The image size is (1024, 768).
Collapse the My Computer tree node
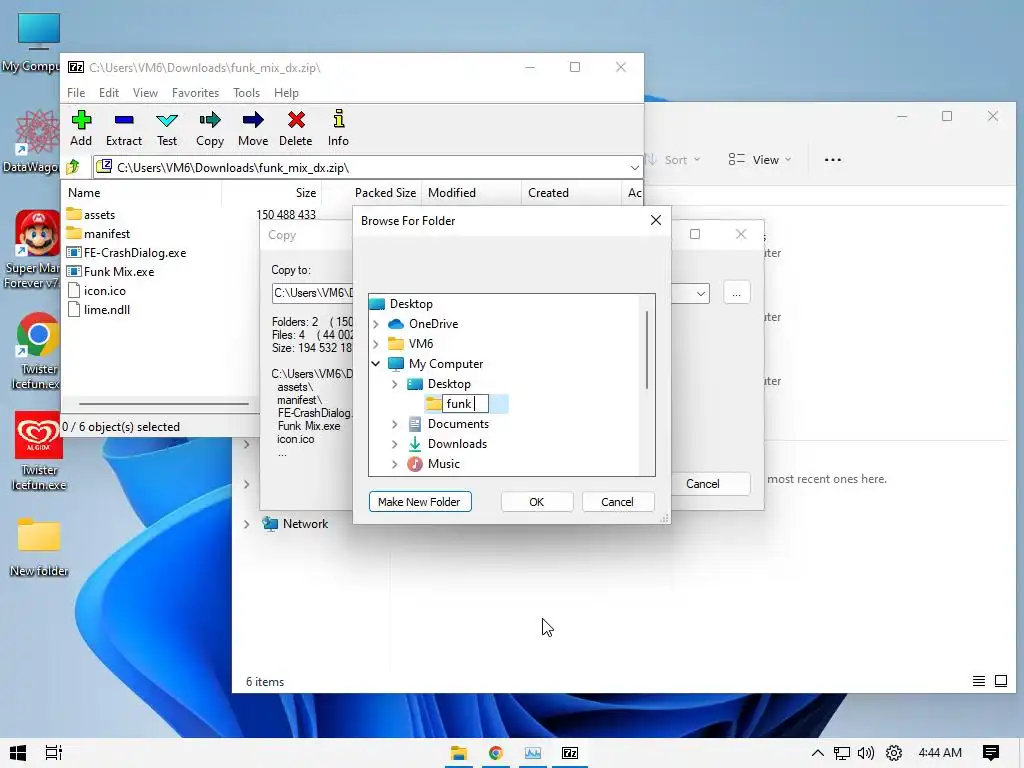pos(376,364)
